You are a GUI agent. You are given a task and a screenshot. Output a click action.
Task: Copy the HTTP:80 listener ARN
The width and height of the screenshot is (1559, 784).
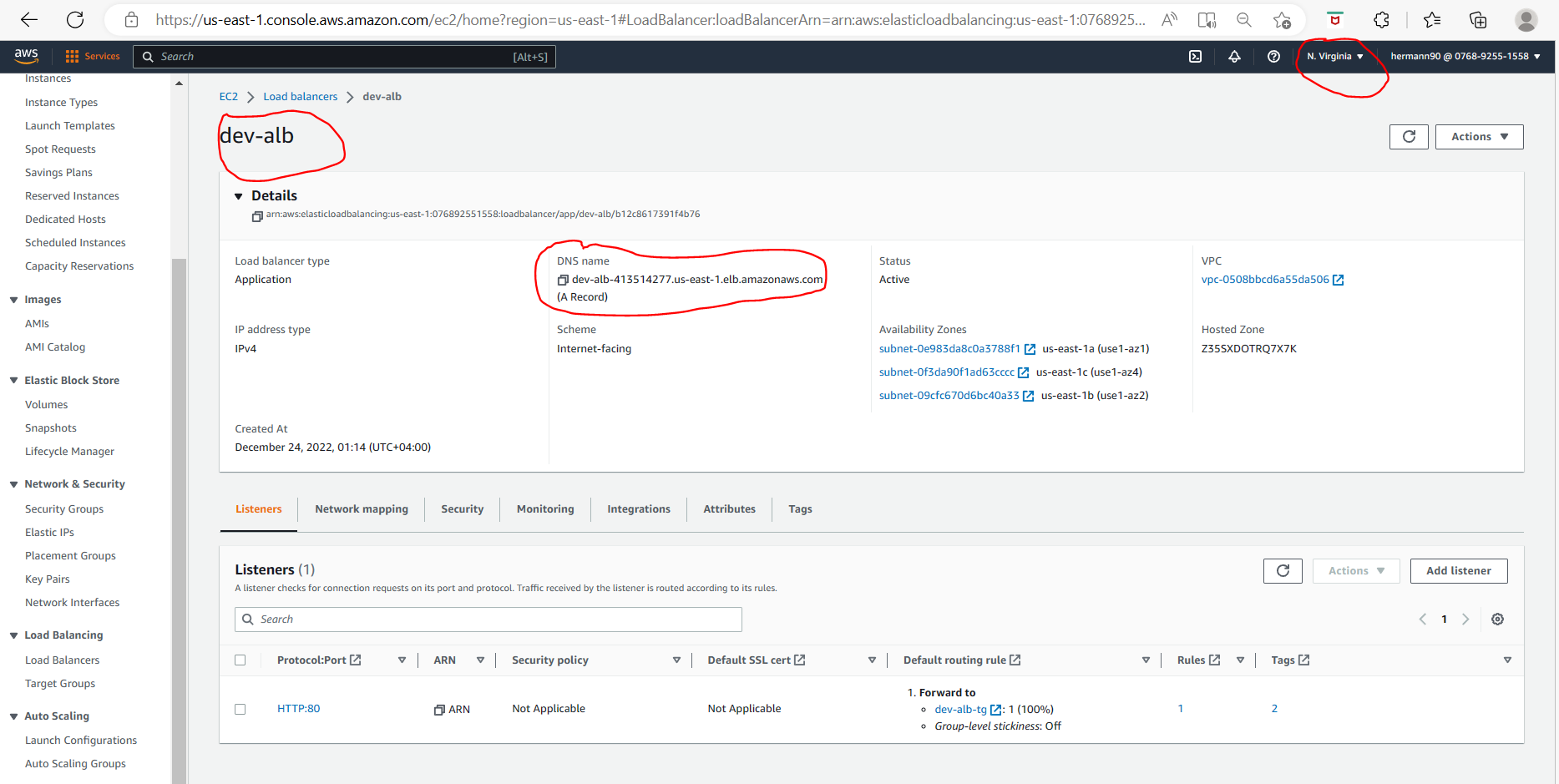[x=439, y=710]
